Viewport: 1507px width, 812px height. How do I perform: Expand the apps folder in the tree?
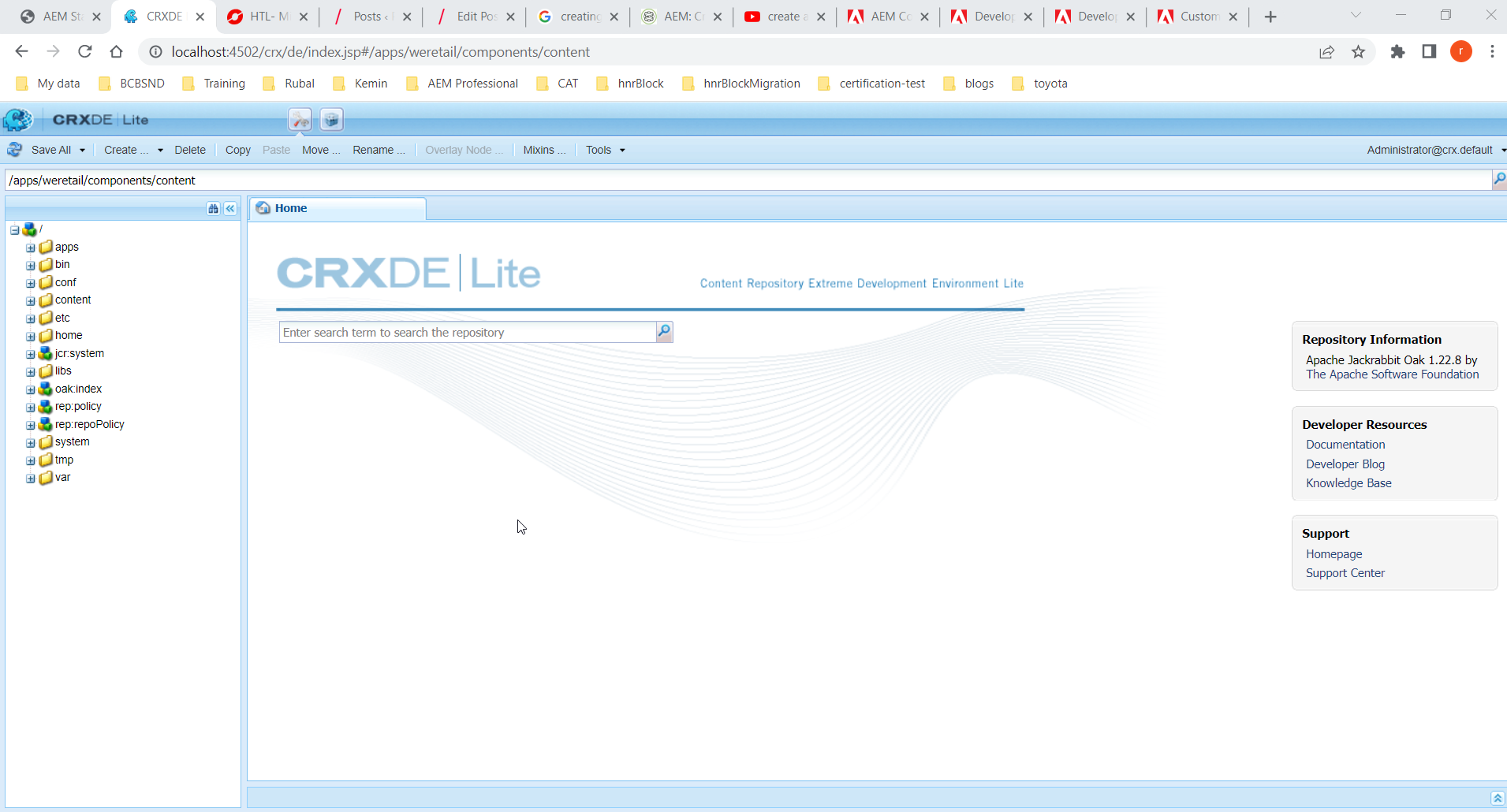pos(31,248)
